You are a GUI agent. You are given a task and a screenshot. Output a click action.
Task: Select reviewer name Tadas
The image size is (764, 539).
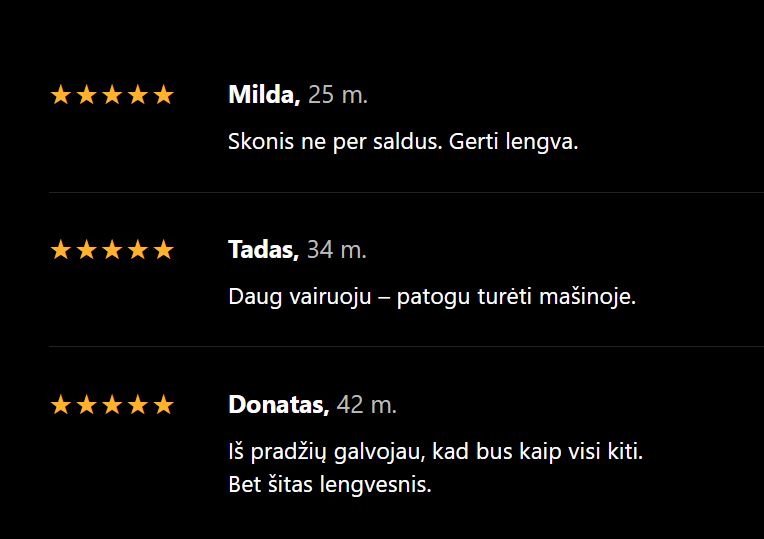click(x=263, y=249)
